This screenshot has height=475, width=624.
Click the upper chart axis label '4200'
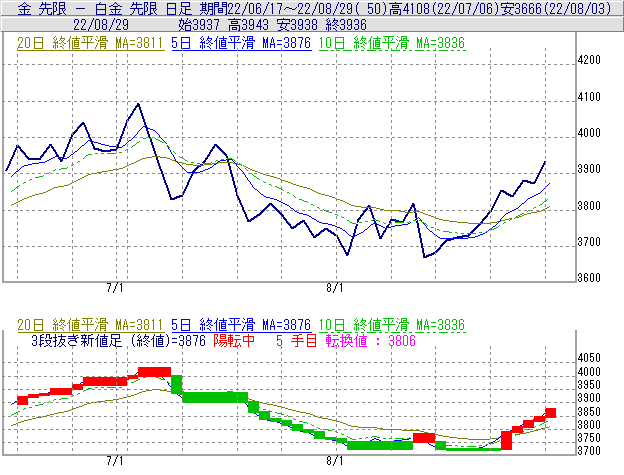(589, 60)
